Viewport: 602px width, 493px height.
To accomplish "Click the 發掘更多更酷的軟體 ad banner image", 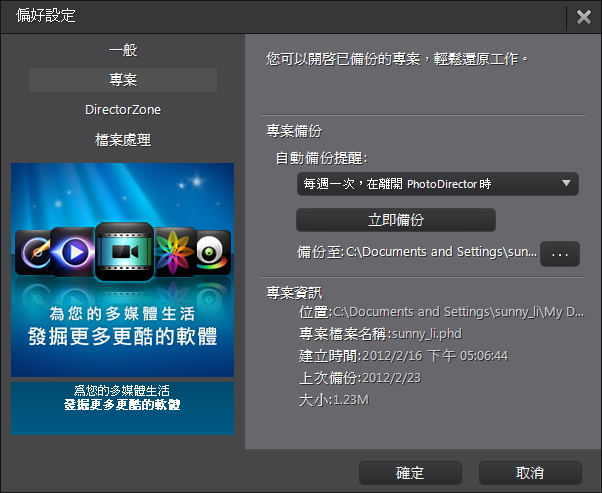I will [x=122, y=270].
